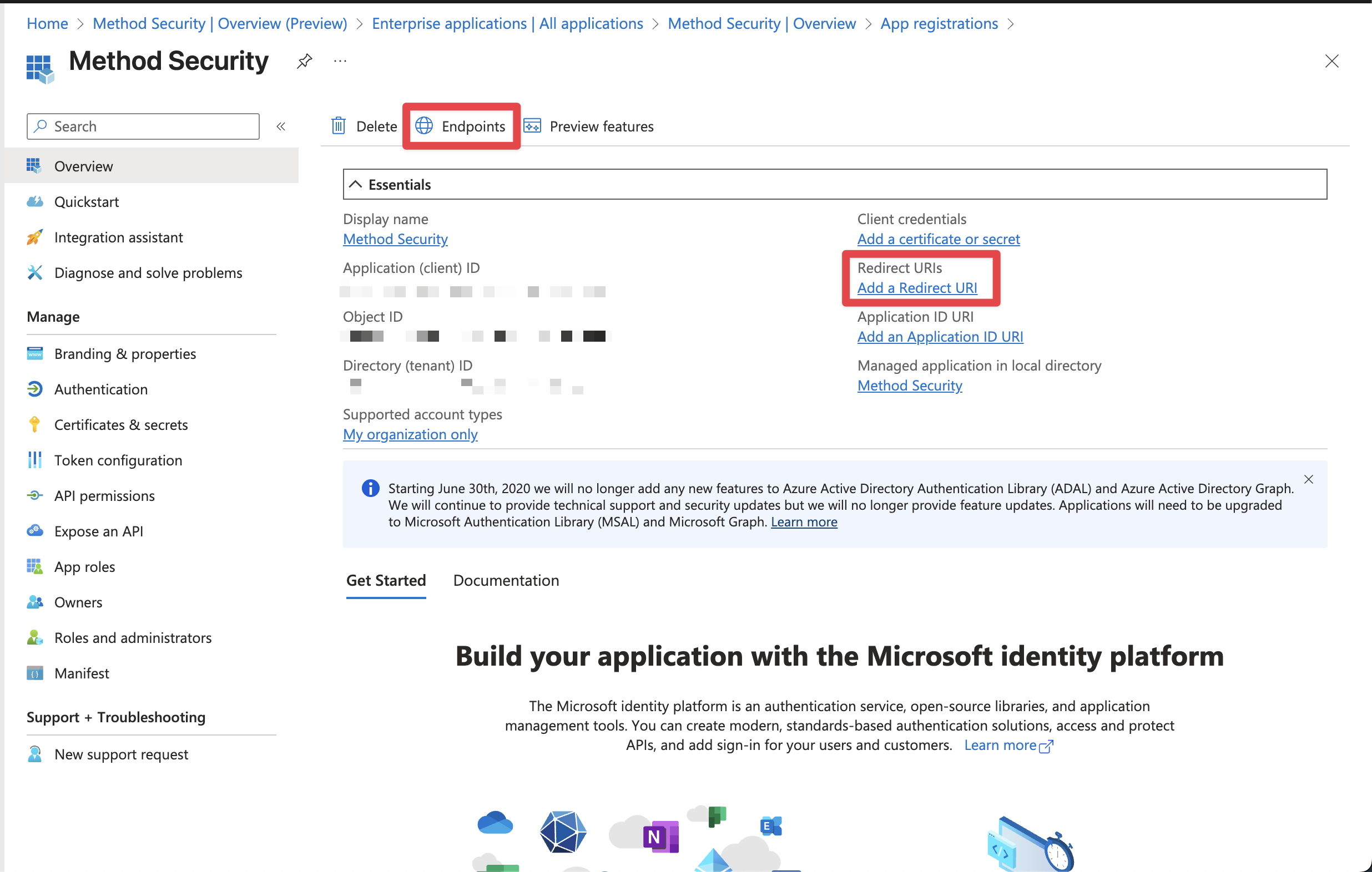This screenshot has width=1372, height=872.
Task: Open Integration assistant rocket item
Action: click(x=119, y=237)
